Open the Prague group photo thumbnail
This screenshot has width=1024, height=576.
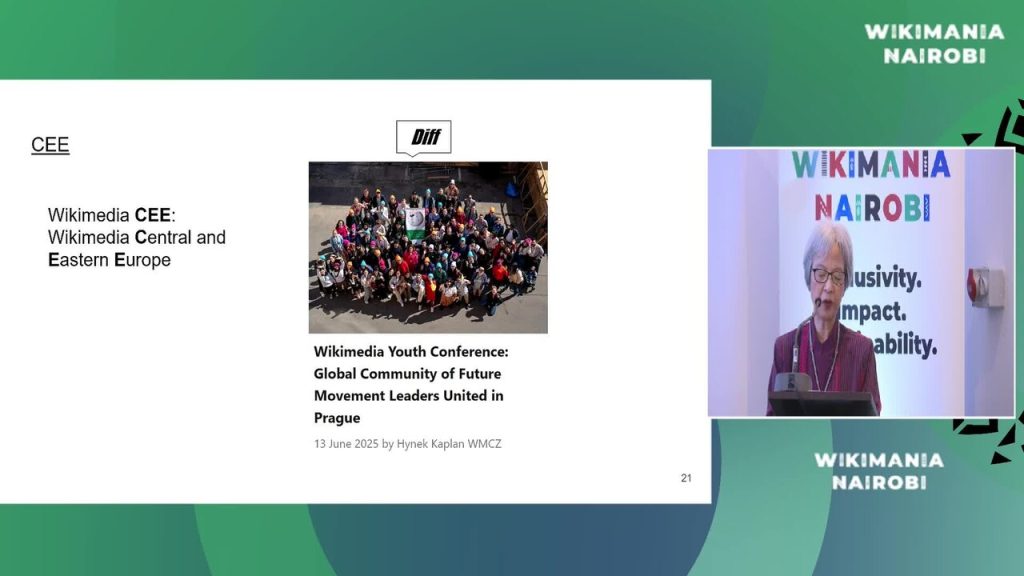pos(428,248)
